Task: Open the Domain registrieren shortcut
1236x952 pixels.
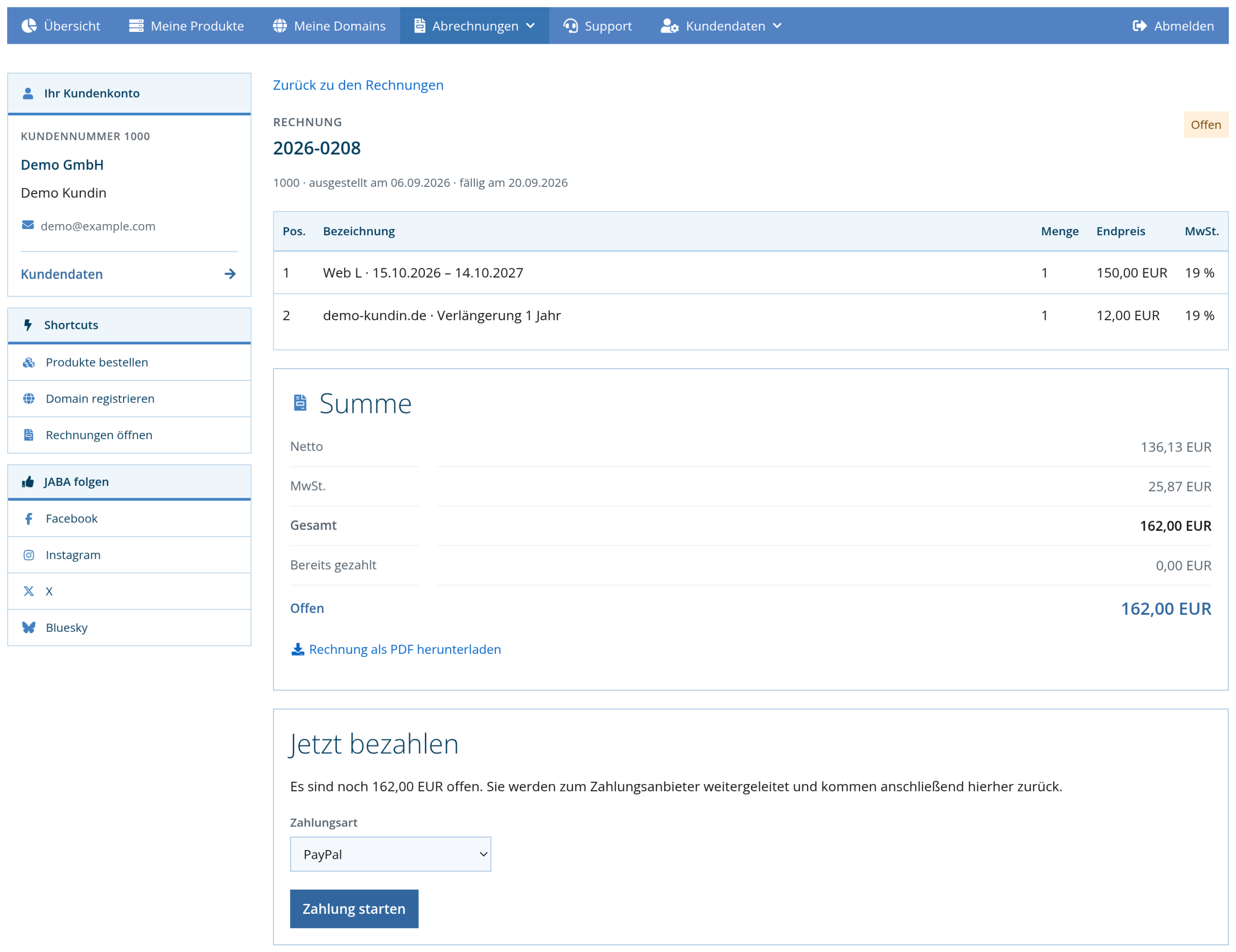Action: 129,398
